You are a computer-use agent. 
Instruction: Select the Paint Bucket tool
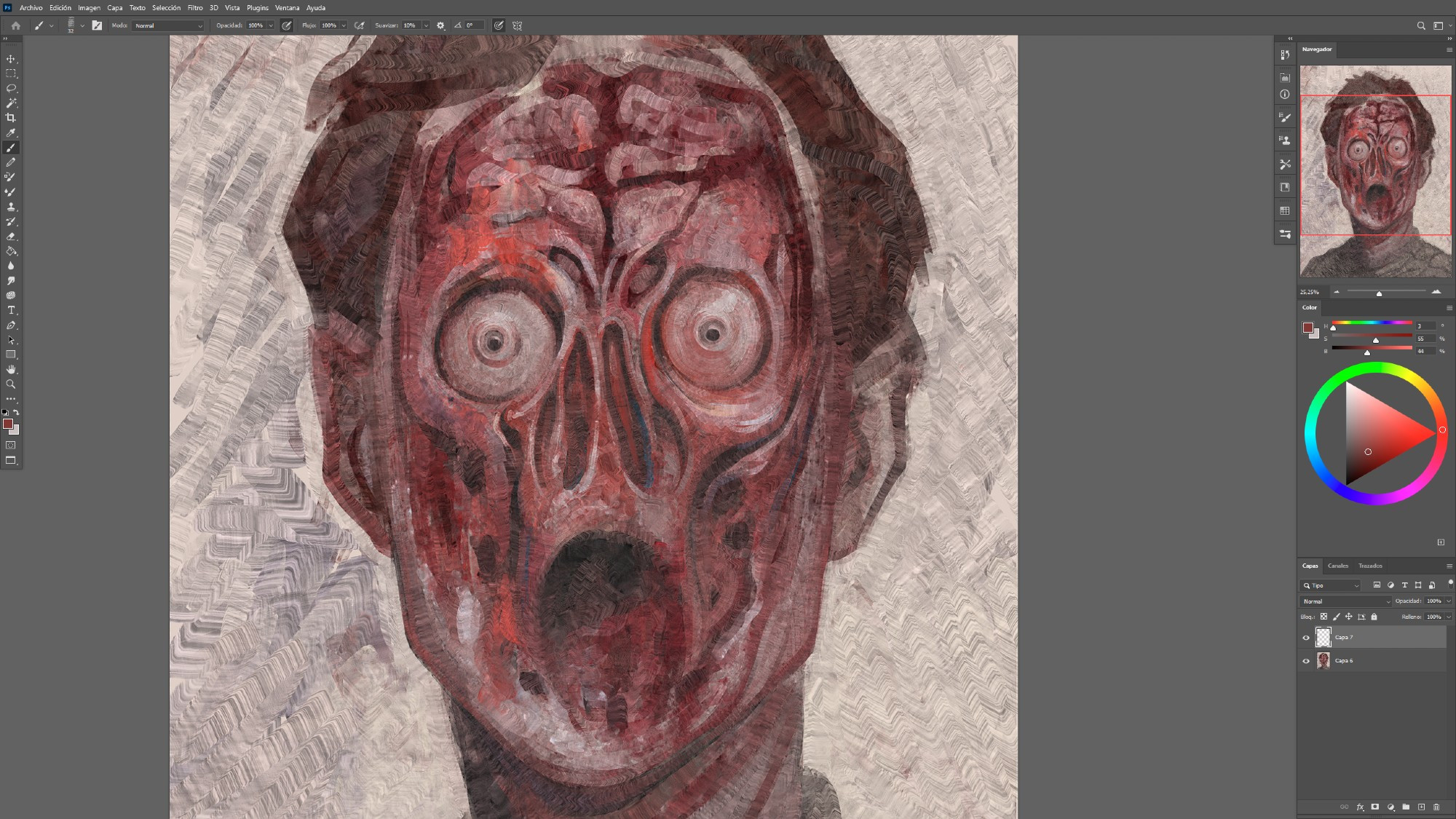pos(11,251)
